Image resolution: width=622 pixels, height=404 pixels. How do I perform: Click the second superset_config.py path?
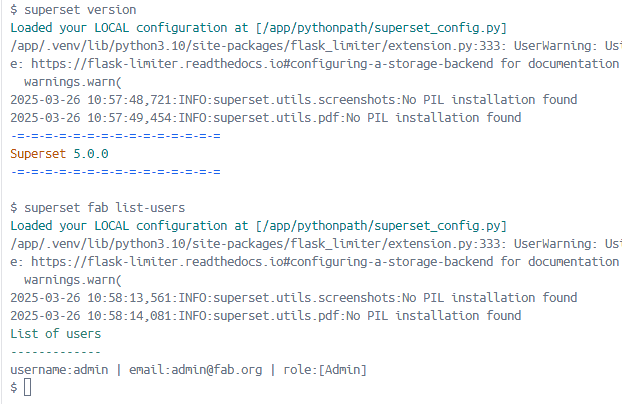(382, 226)
